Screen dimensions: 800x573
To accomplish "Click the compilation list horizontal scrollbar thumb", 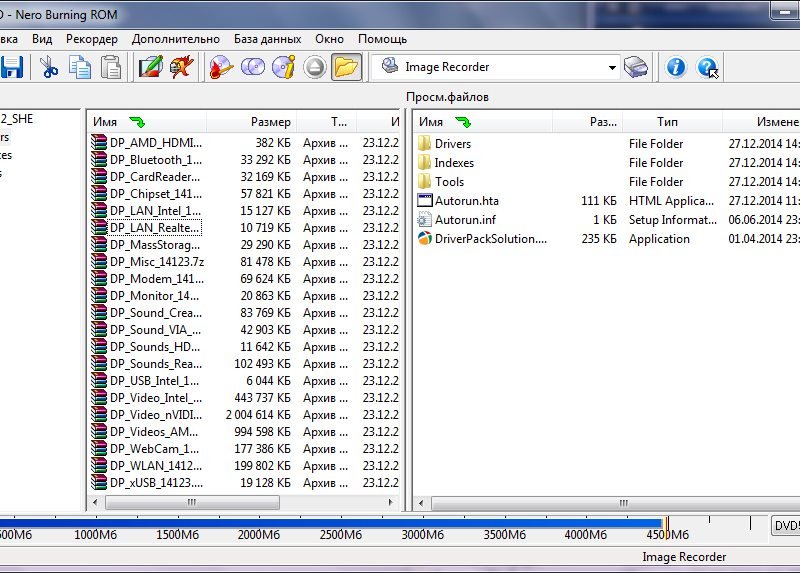I will click(x=192, y=503).
